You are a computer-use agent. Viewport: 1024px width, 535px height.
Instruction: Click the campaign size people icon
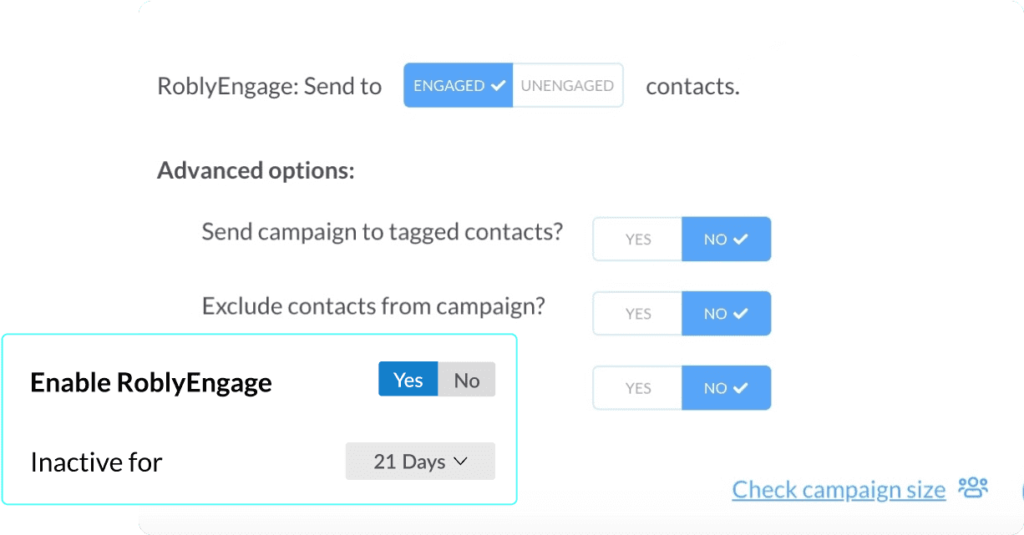(x=973, y=487)
